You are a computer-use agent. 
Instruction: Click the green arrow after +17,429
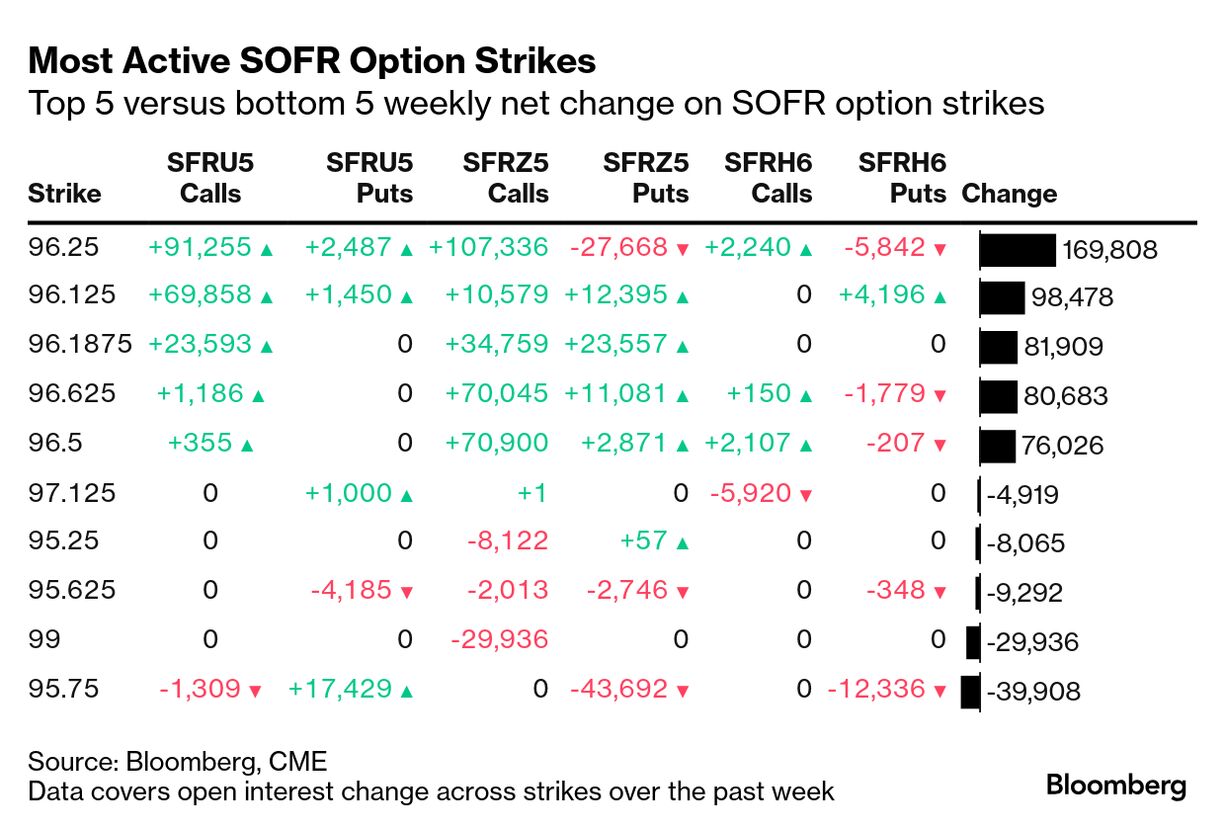click(406, 691)
